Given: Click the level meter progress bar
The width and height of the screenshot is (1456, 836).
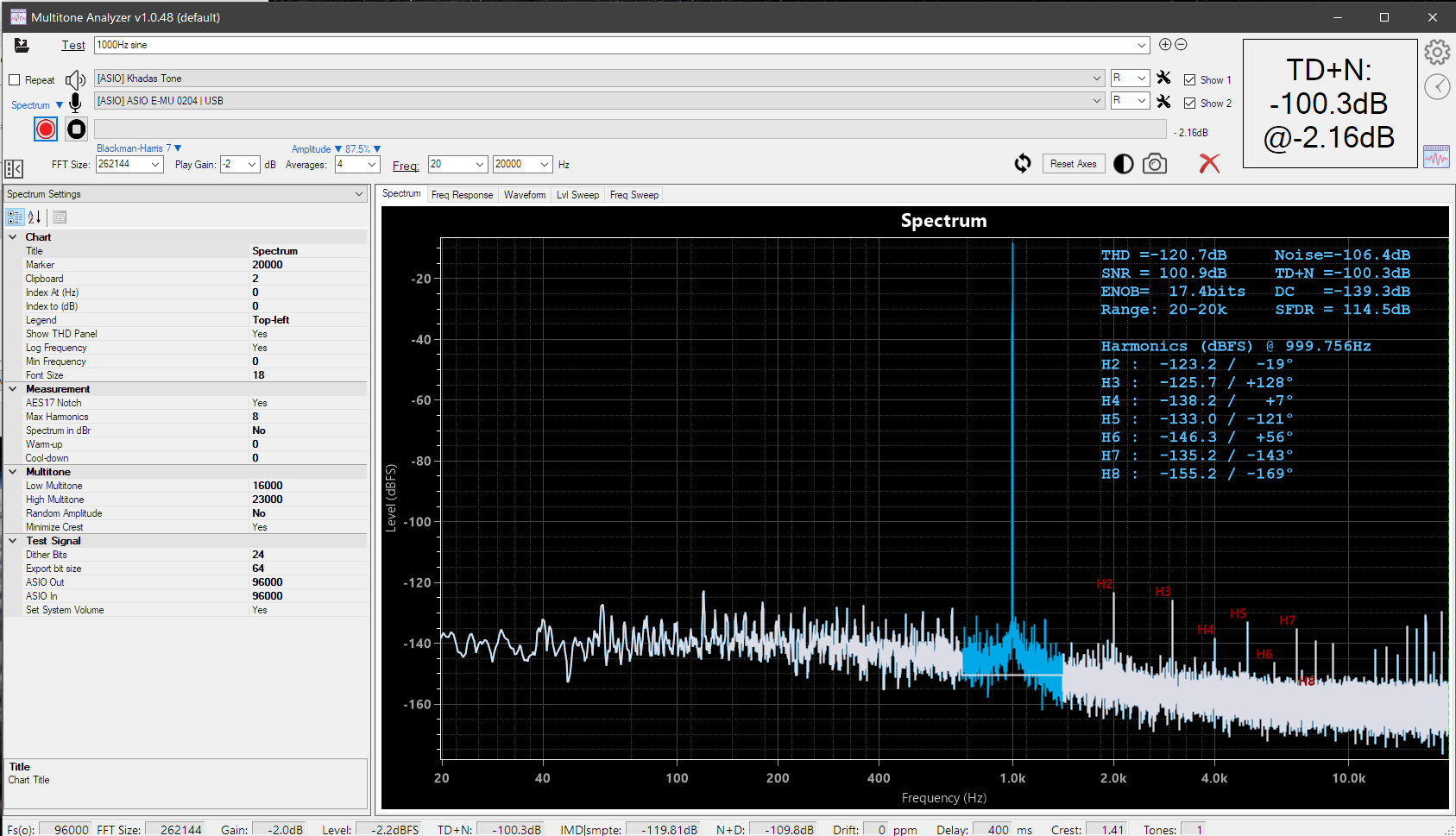Looking at the screenshot, I should click(630, 129).
